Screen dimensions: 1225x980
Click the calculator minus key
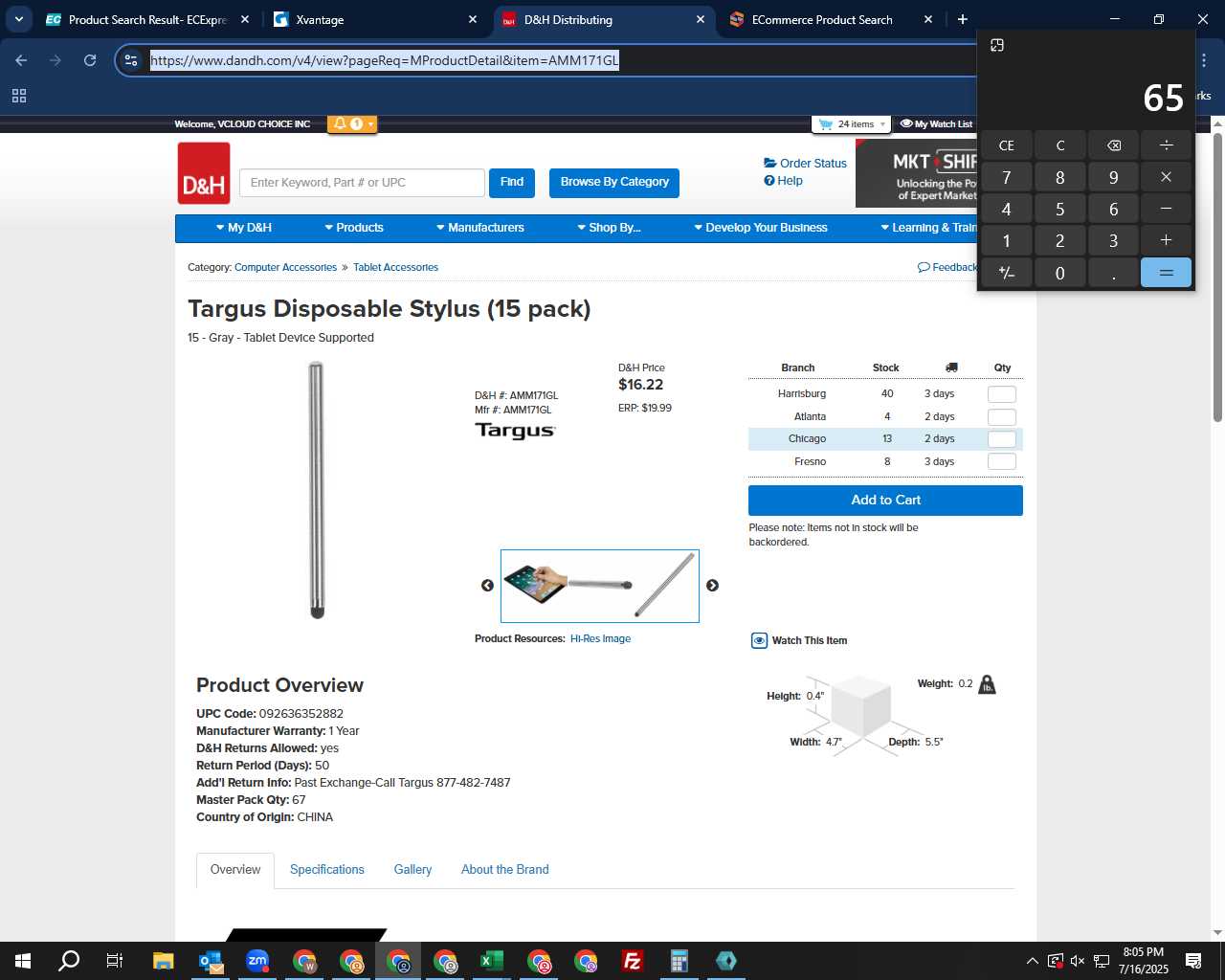coord(1166,209)
